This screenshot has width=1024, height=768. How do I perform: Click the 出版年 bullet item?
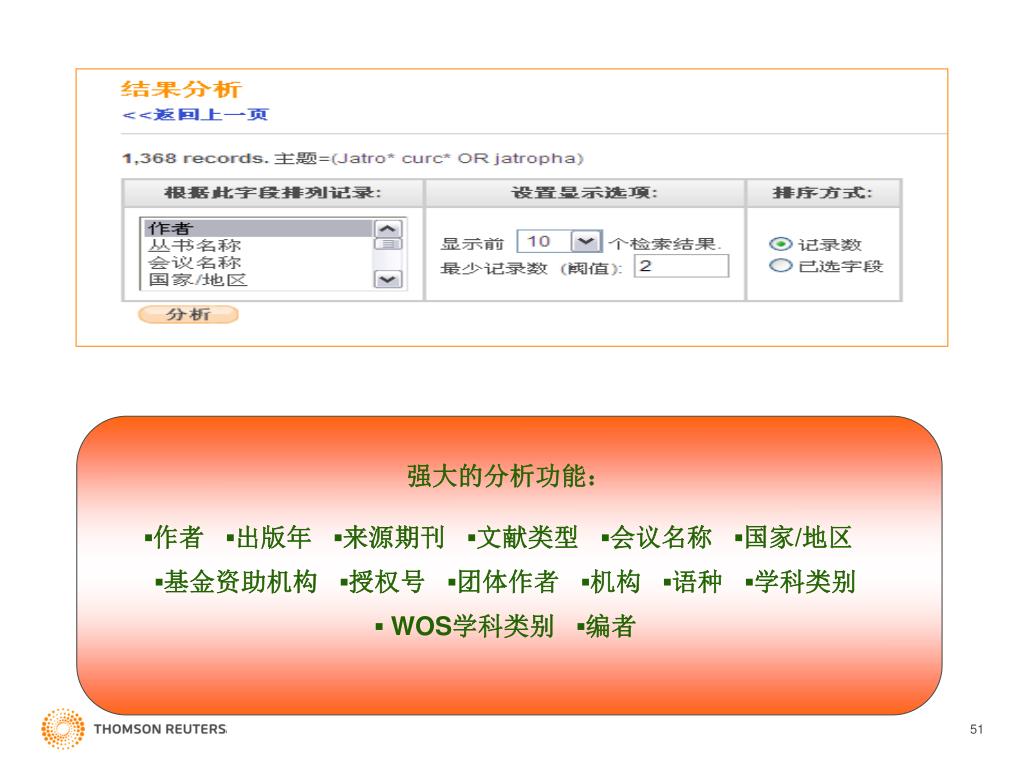(269, 537)
